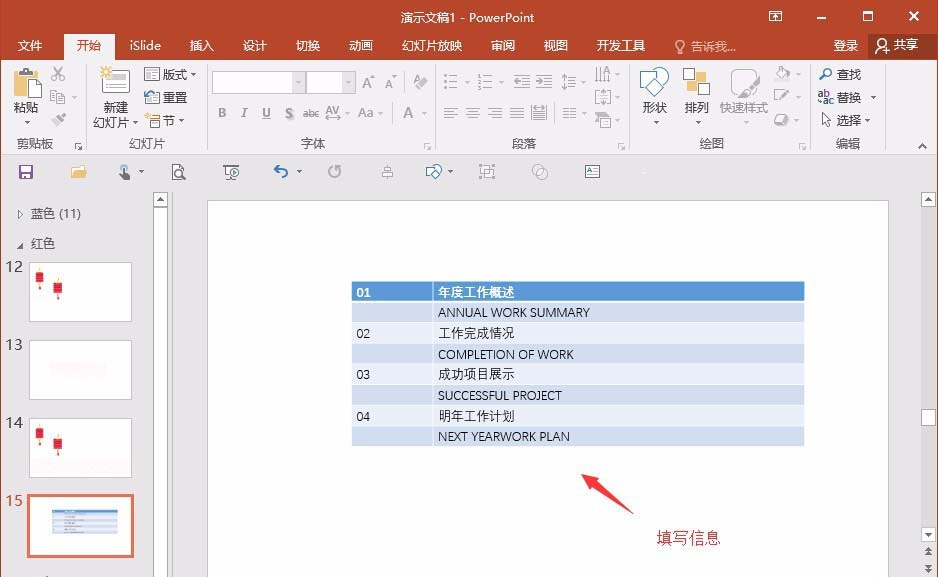This screenshot has width=938, height=577.
Task: Select slide 13 thumbnail in the pane
Action: tap(80, 369)
